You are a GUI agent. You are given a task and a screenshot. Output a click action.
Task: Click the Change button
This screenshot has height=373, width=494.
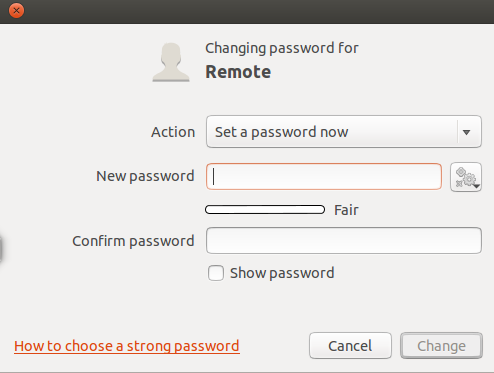click(441, 346)
